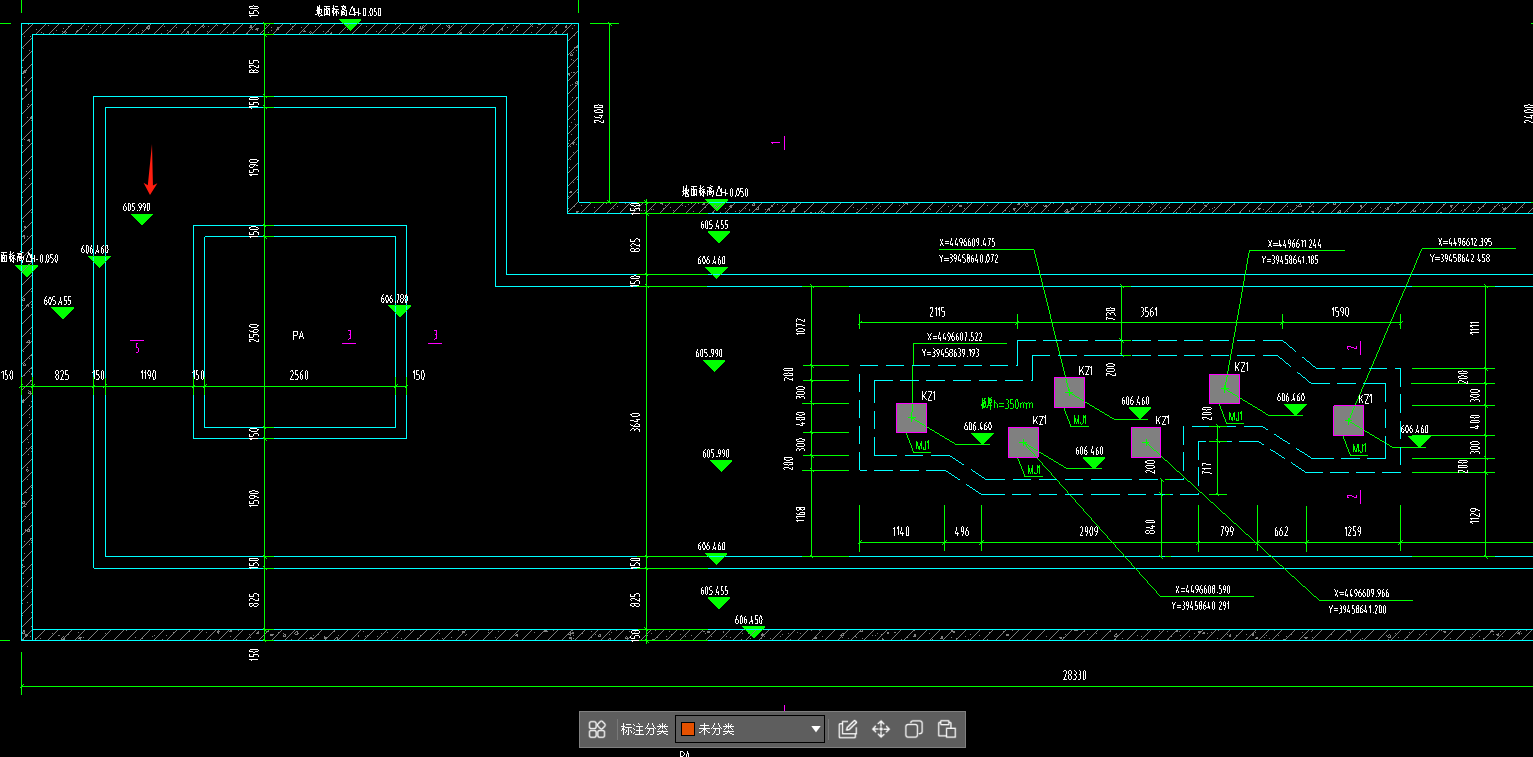Select the Y=39458640.291 coordinate label
Image resolution: width=1533 pixels, height=757 pixels.
(1200, 606)
